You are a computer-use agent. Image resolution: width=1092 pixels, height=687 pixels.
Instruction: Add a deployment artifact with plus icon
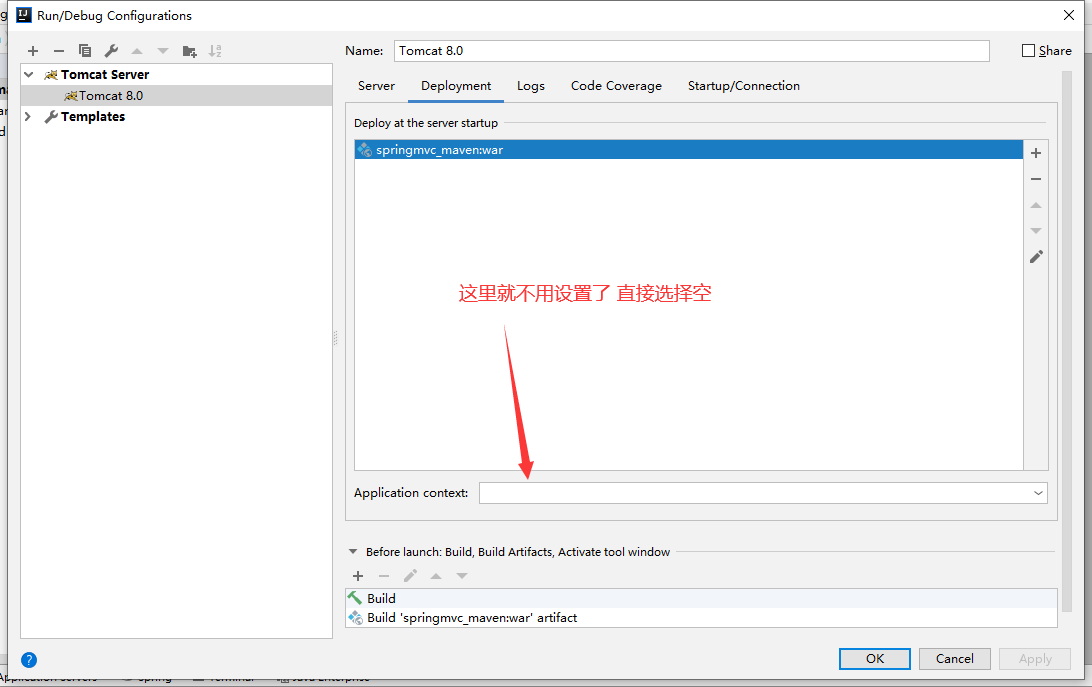(x=1036, y=153)
